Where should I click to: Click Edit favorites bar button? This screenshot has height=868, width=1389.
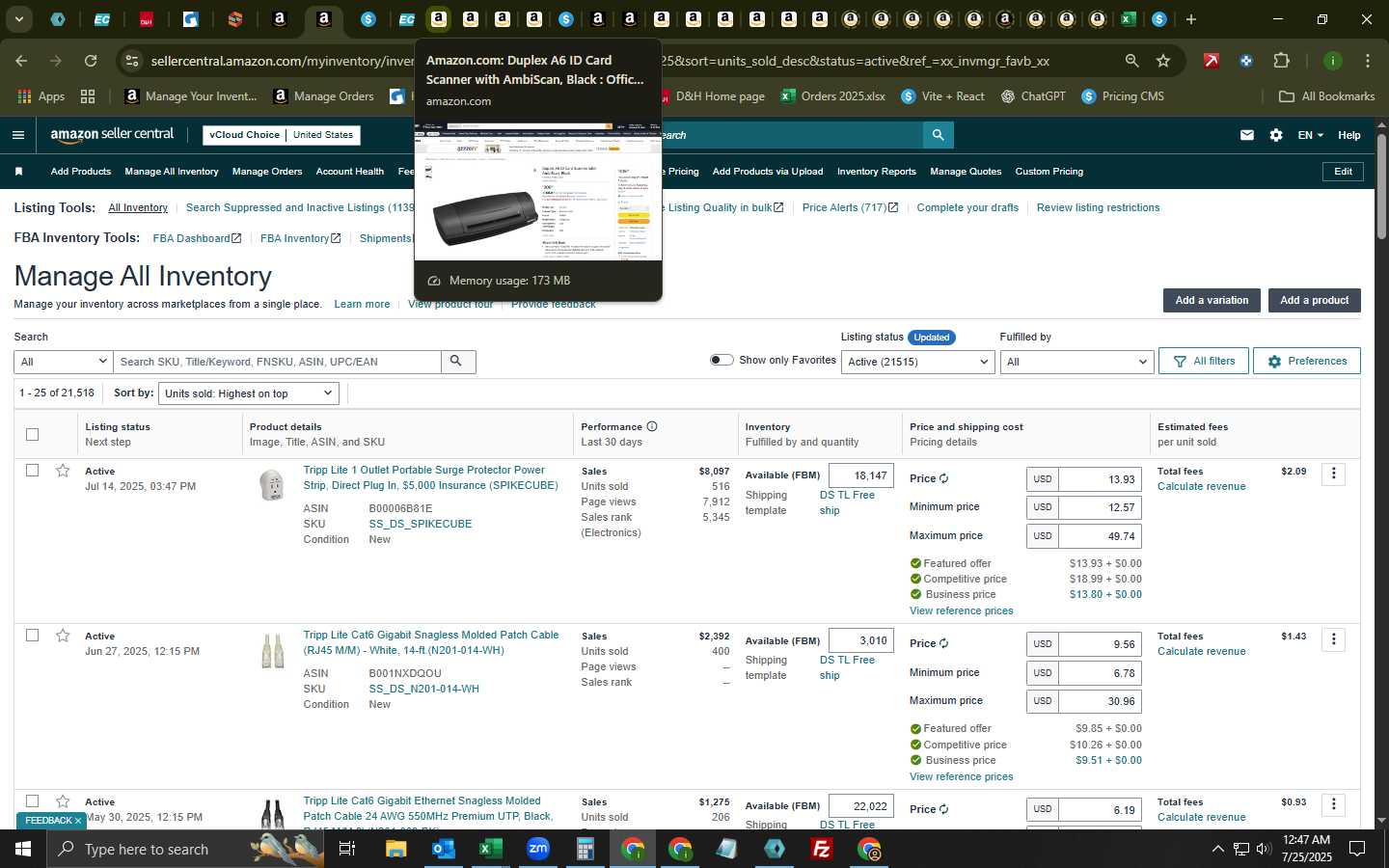pos(1343,172)
